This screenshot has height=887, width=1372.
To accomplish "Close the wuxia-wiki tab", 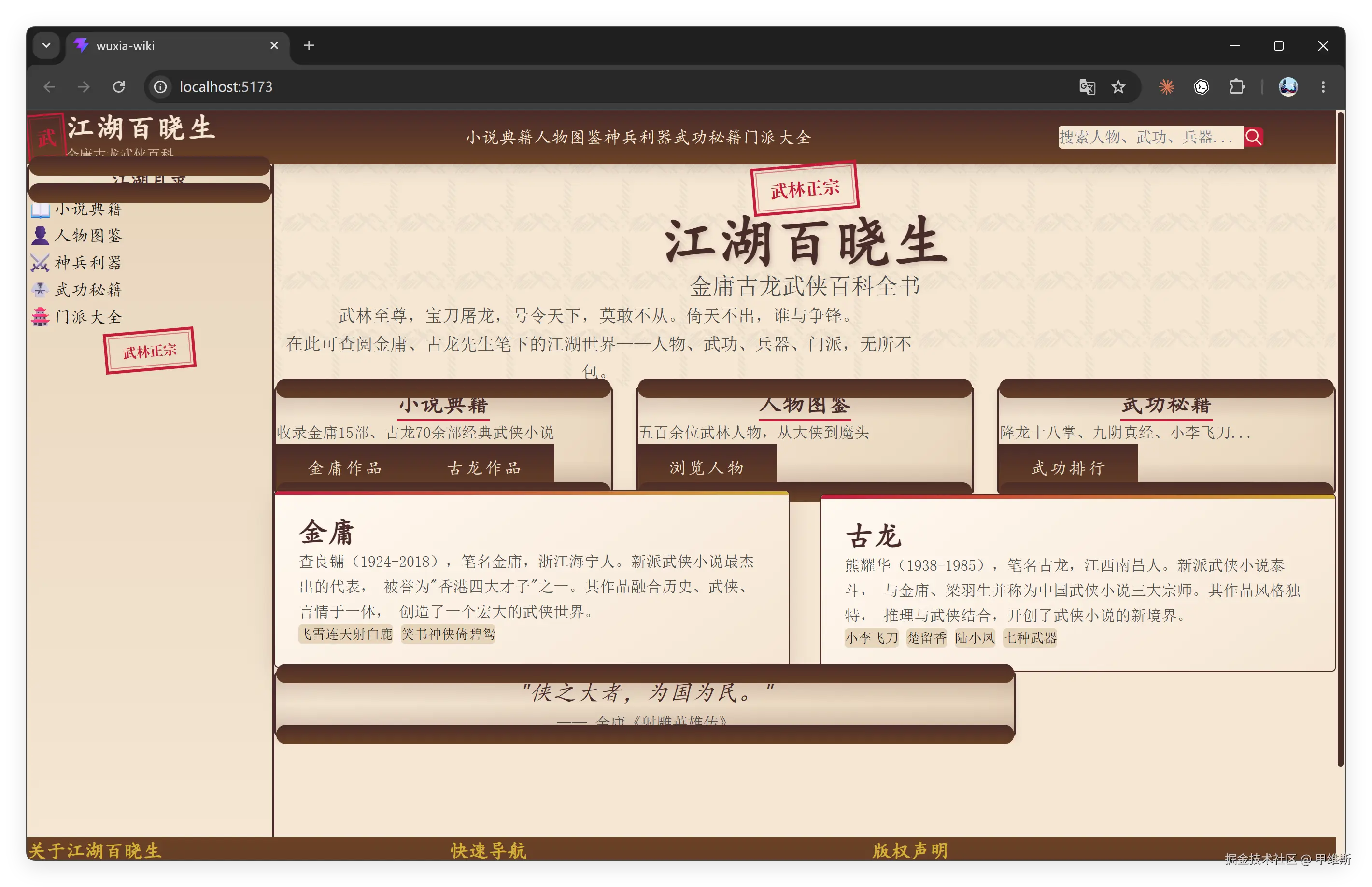I will tap(274, 45).
